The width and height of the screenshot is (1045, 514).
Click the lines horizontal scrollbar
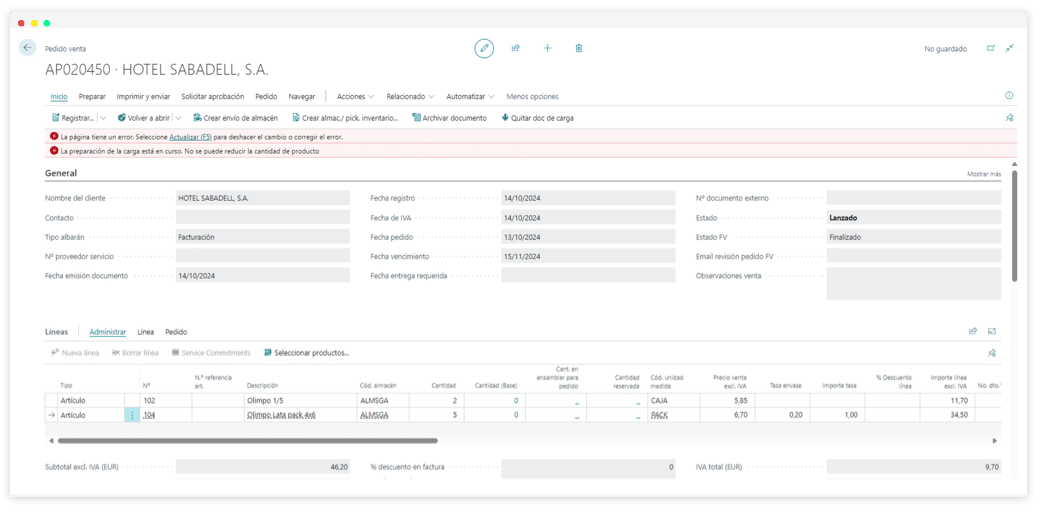248,440
